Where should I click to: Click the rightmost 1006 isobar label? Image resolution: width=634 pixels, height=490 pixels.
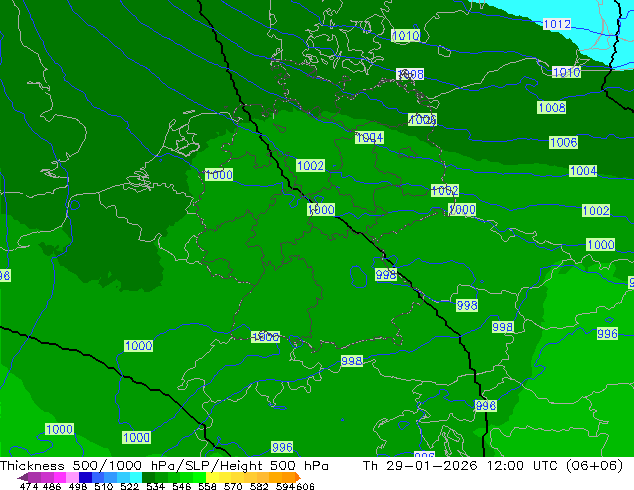(564, 143)
